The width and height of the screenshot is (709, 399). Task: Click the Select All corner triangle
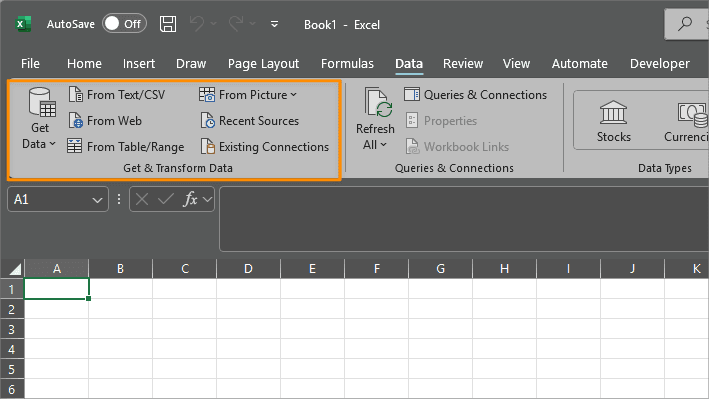(15, 270)
